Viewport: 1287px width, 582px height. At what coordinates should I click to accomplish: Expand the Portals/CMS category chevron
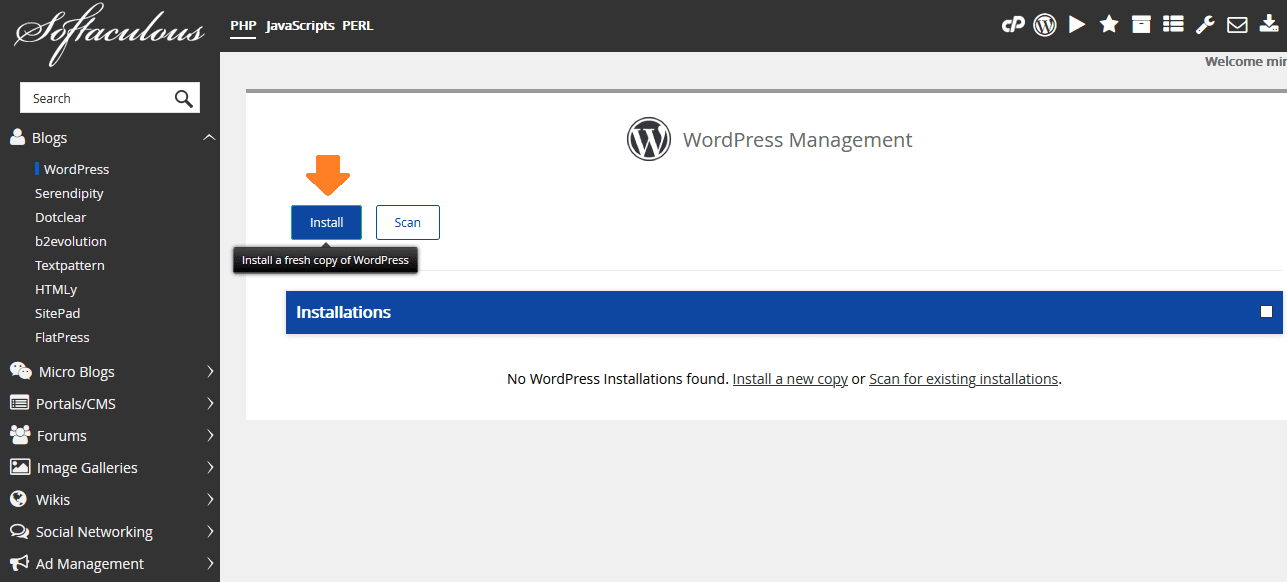click(210, 403)
